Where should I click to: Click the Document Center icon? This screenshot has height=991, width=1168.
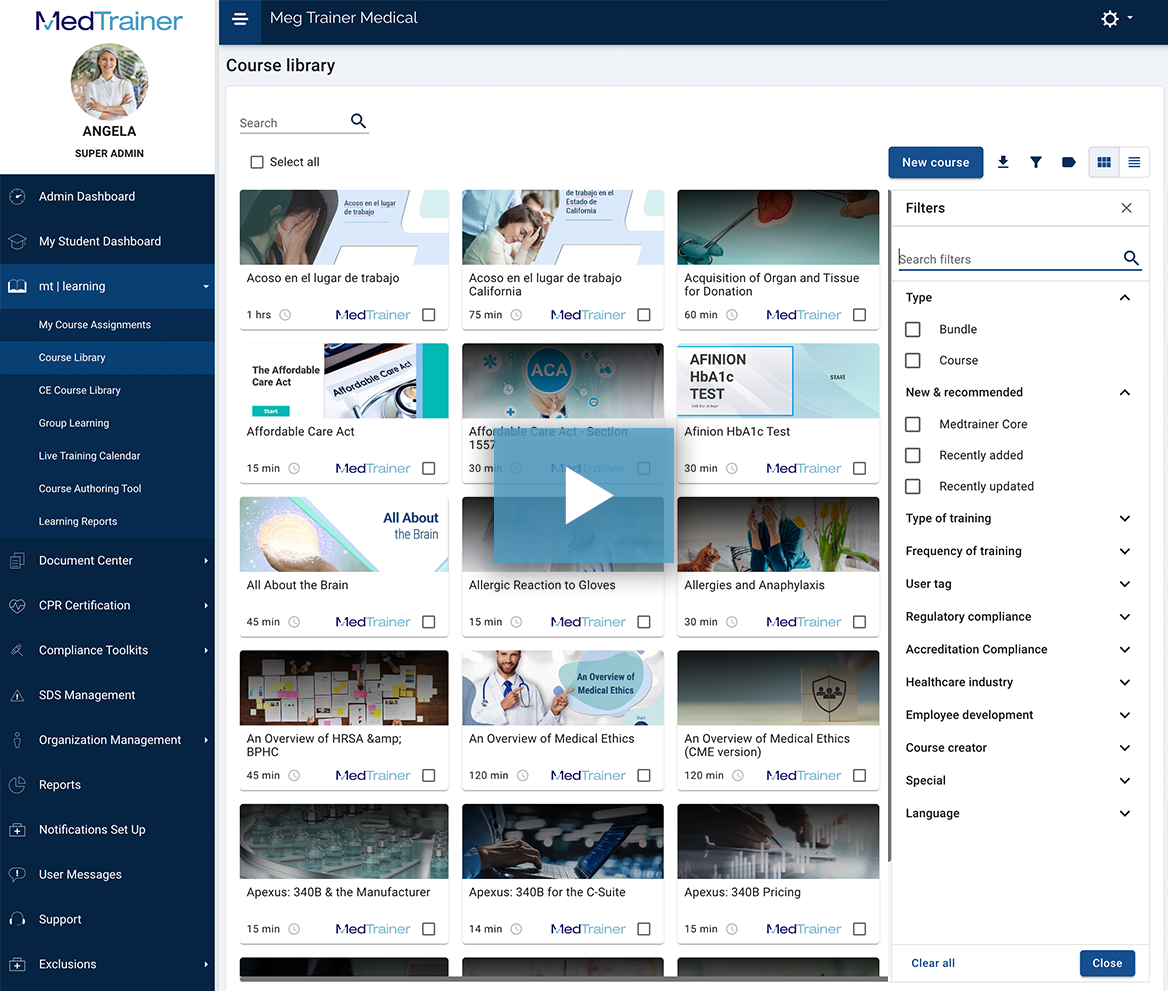tap(17, 560)
